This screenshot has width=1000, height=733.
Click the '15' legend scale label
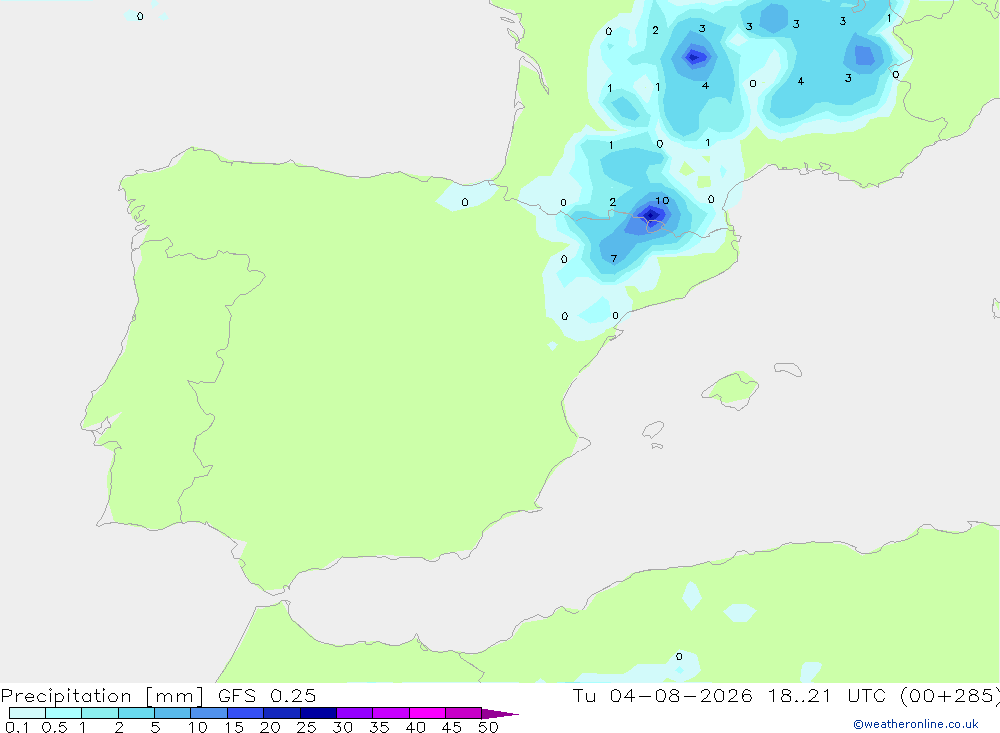pos(234,727)
